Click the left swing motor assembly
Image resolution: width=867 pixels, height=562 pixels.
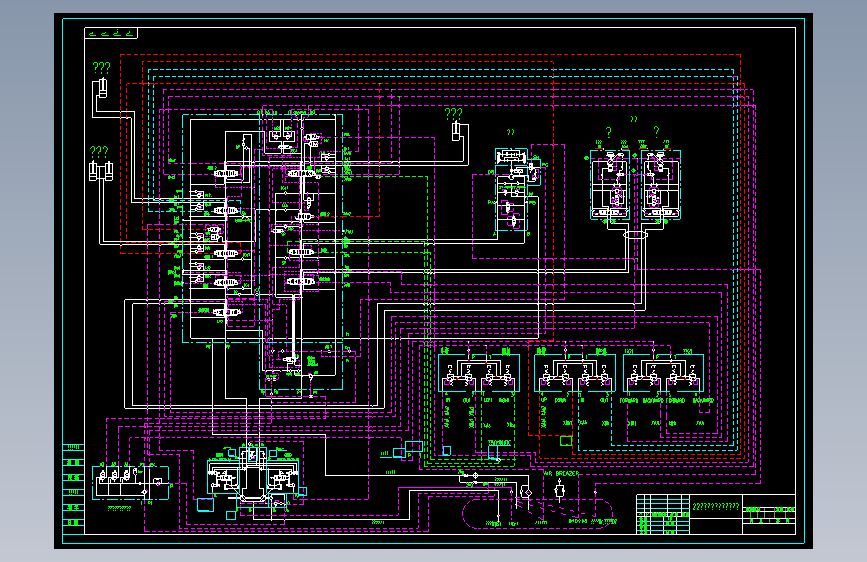click(x=610, y=185)
